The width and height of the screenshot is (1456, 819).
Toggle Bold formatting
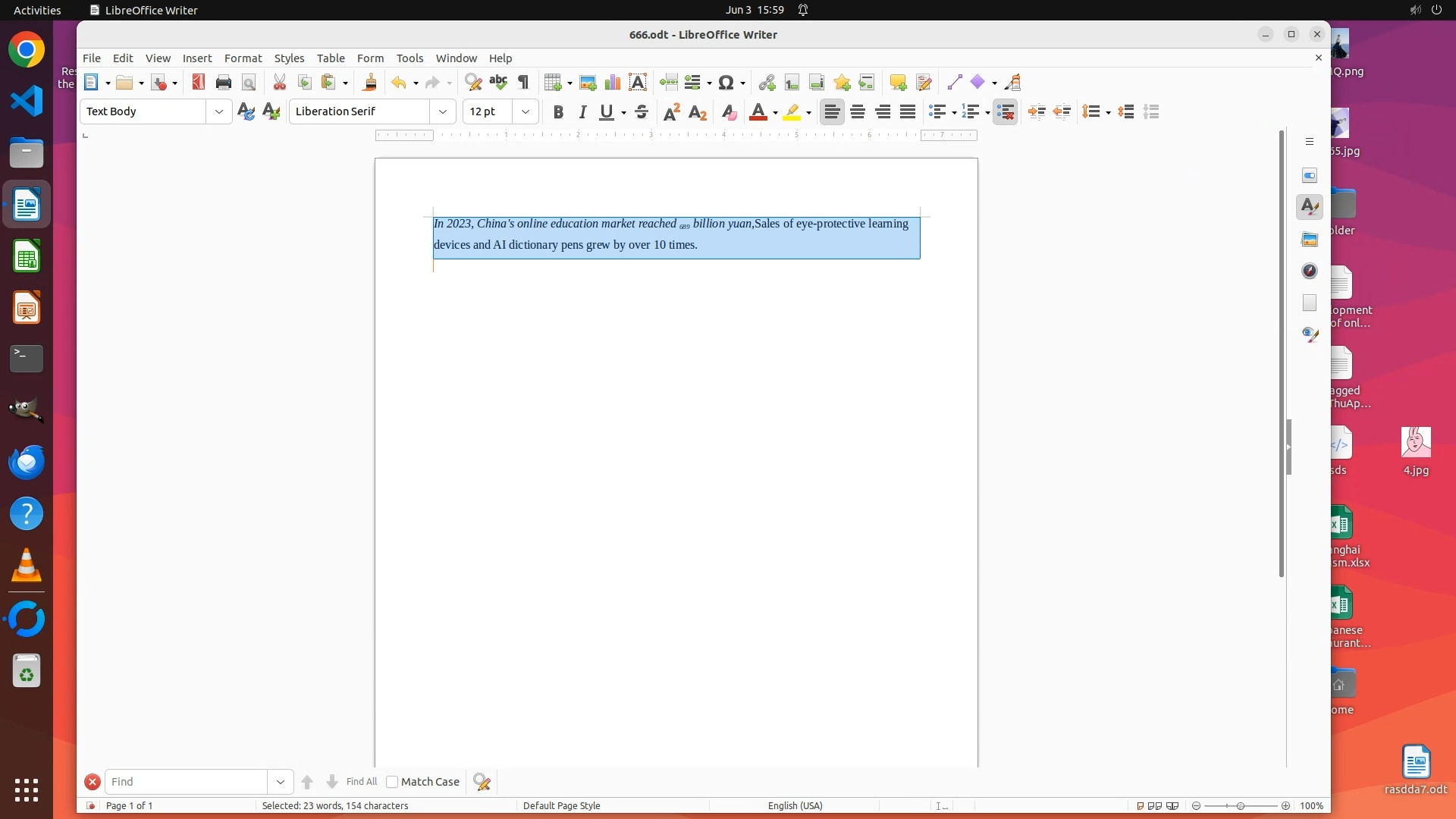point(558,112)
